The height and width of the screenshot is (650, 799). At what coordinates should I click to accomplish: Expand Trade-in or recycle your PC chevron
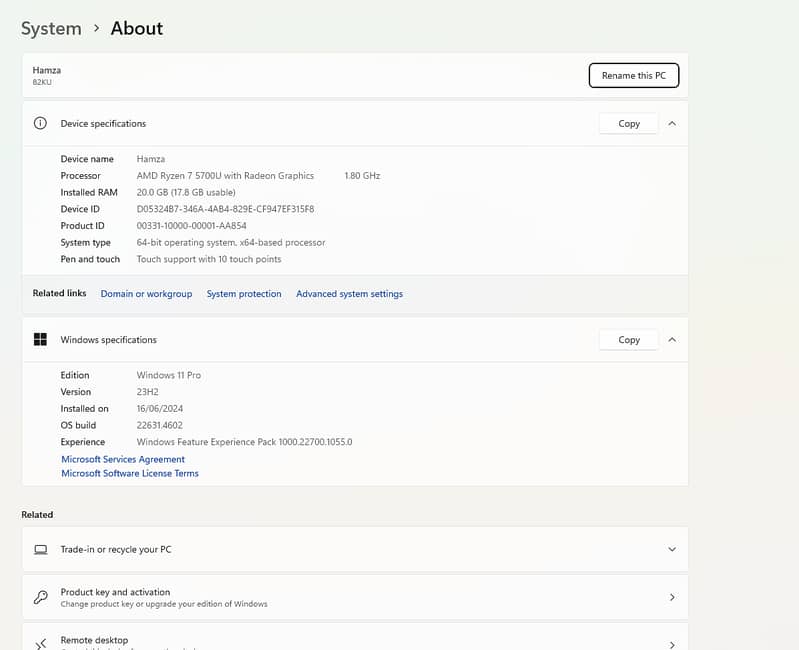672,549
